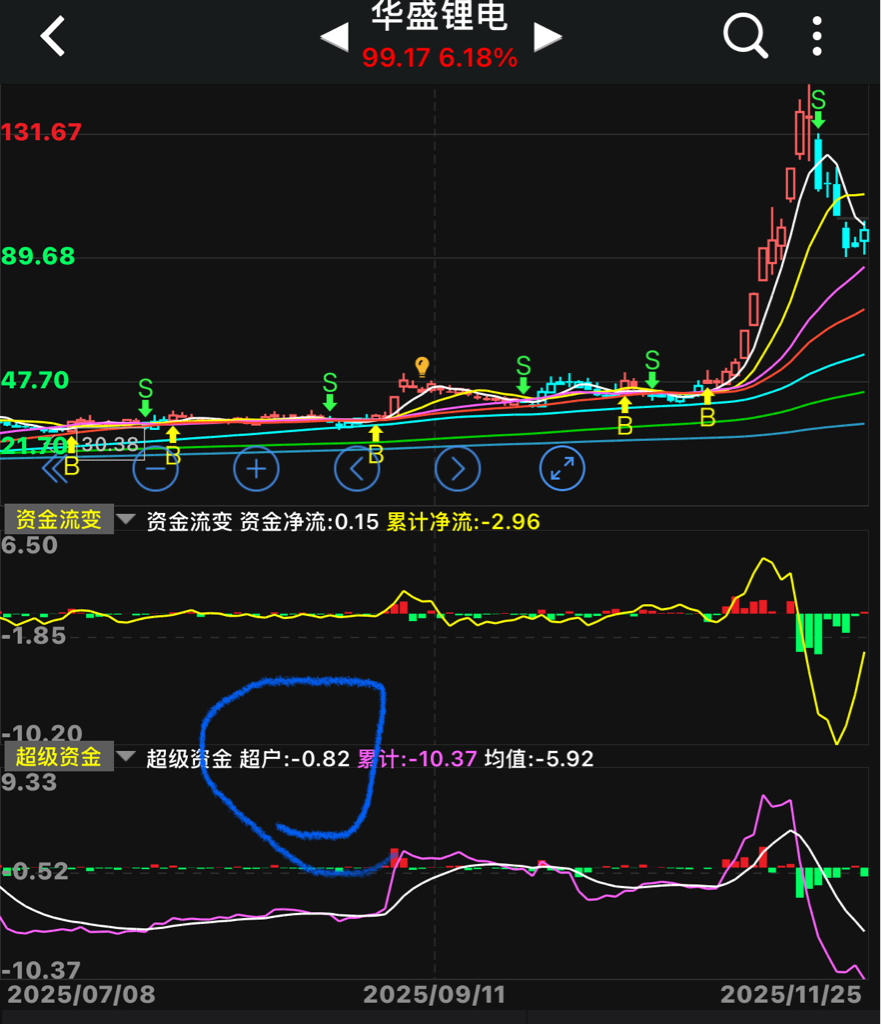Viewport: 881px width, 1024px height.
Task: Tap the date label 2025/11/25
Action: coord(791,994)
